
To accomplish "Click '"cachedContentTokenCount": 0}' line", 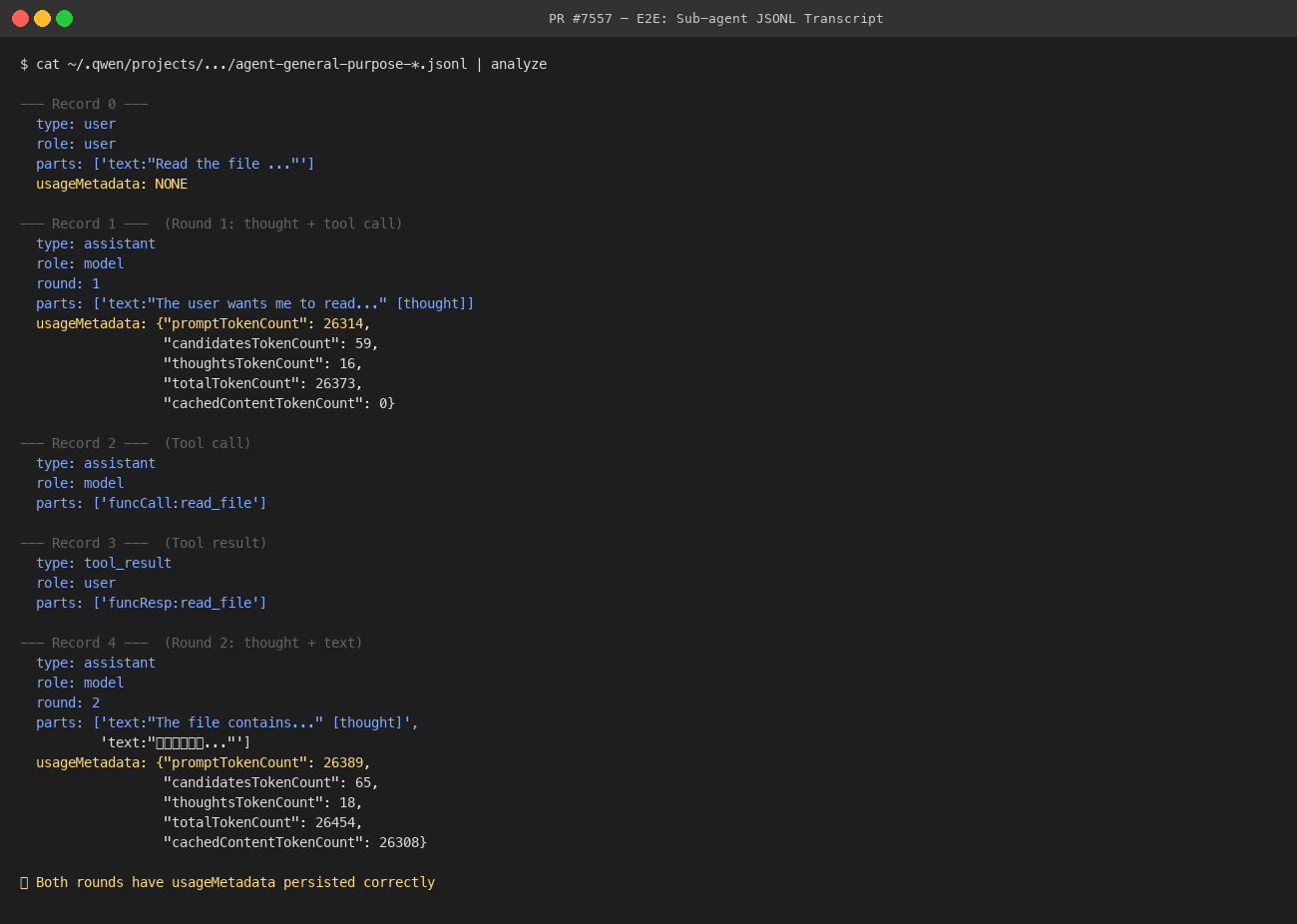I will pos(279,403).
